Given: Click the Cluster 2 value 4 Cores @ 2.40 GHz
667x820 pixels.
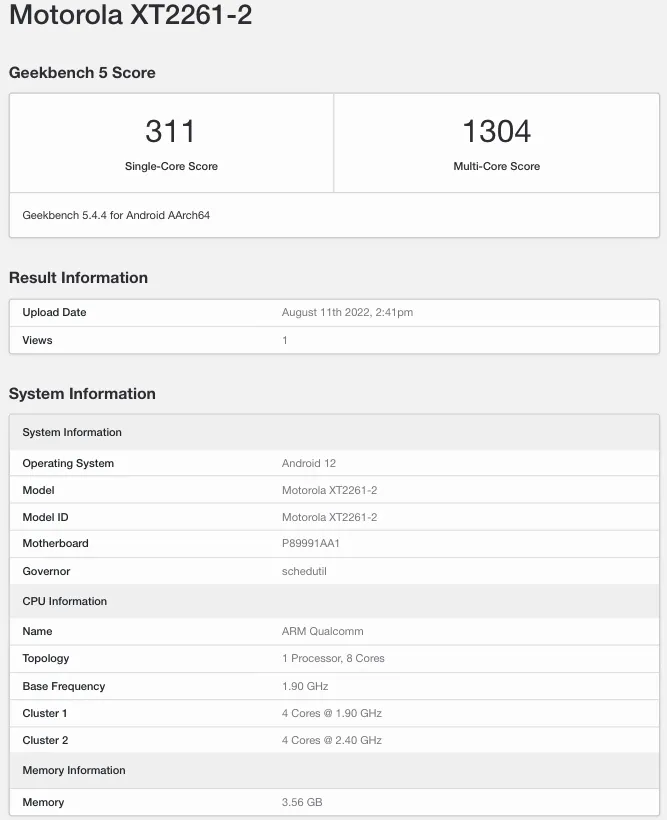Looking at the screenshot, I should [332, 741].
